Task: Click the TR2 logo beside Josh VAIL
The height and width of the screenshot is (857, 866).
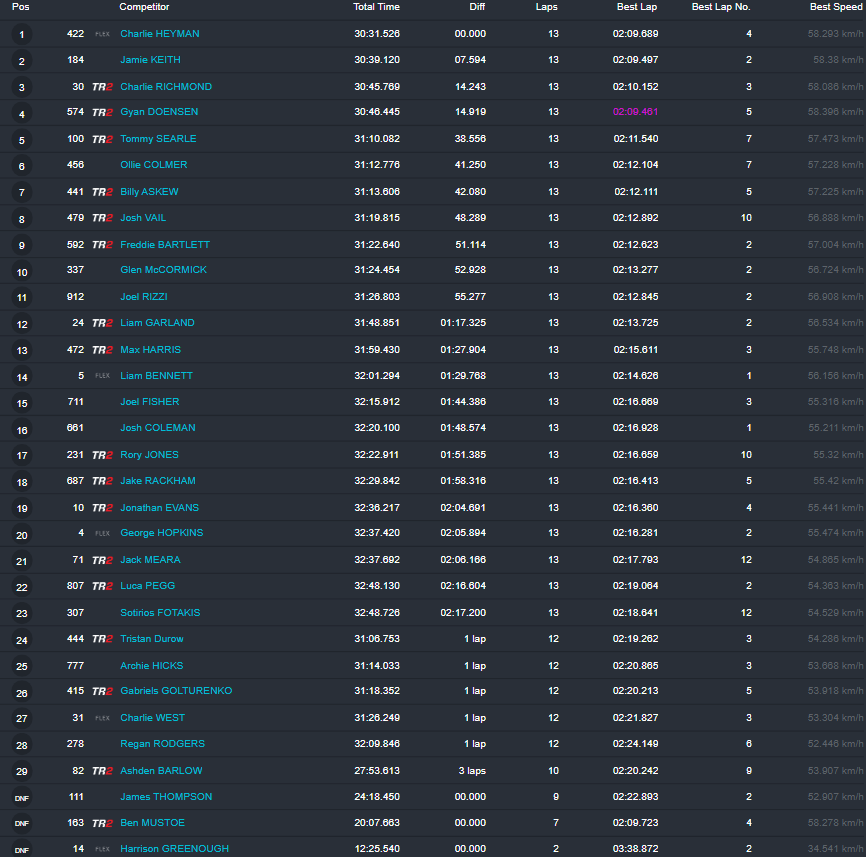Action: (x=102, y=218)
